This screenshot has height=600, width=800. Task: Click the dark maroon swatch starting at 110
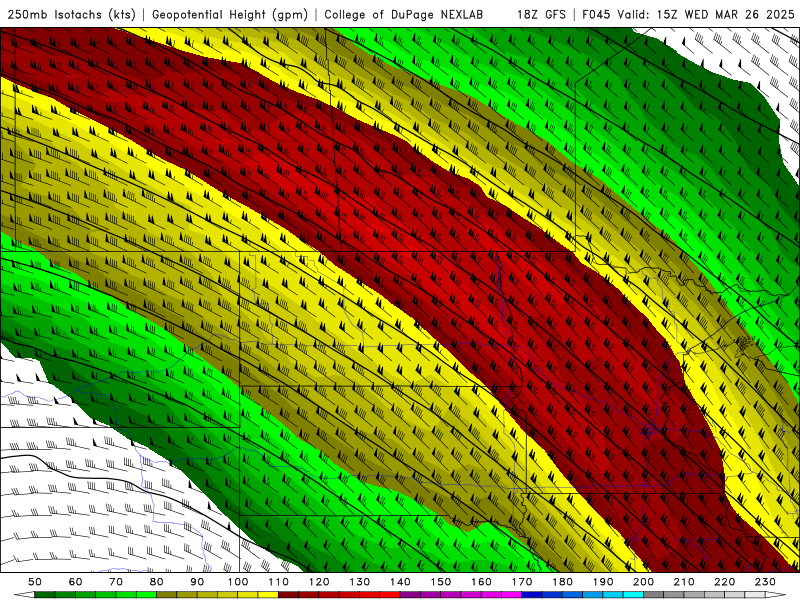coord(288,595)
